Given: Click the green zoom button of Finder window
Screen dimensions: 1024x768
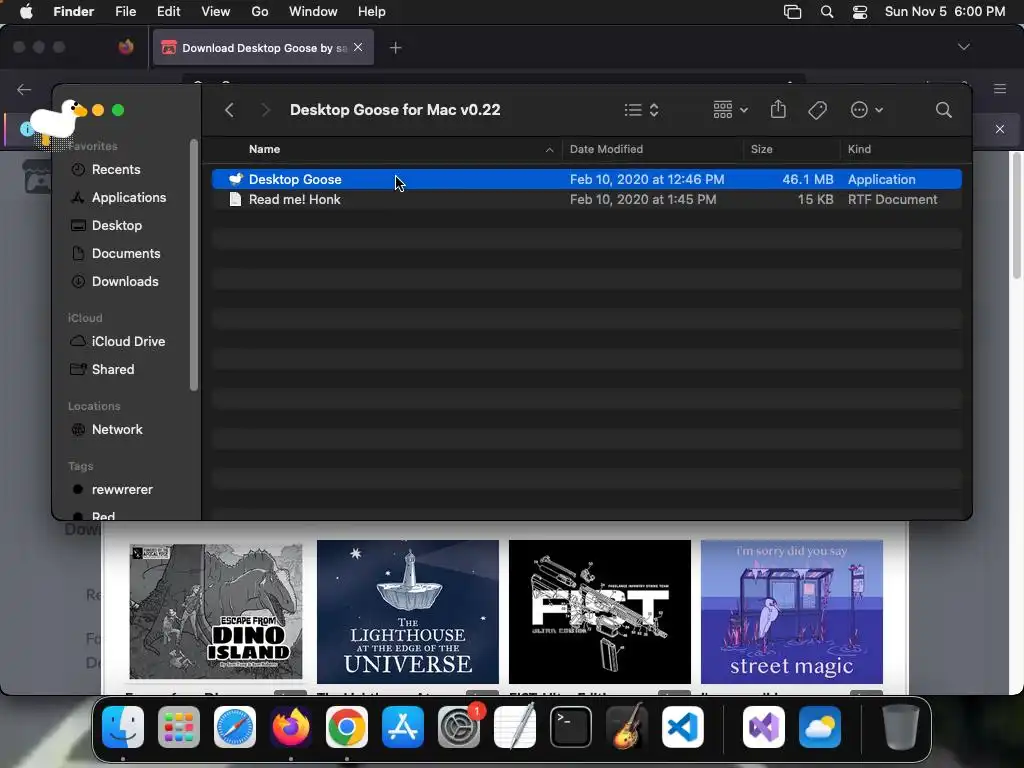Looking at the screenshot, I should [x=118, y=110].
